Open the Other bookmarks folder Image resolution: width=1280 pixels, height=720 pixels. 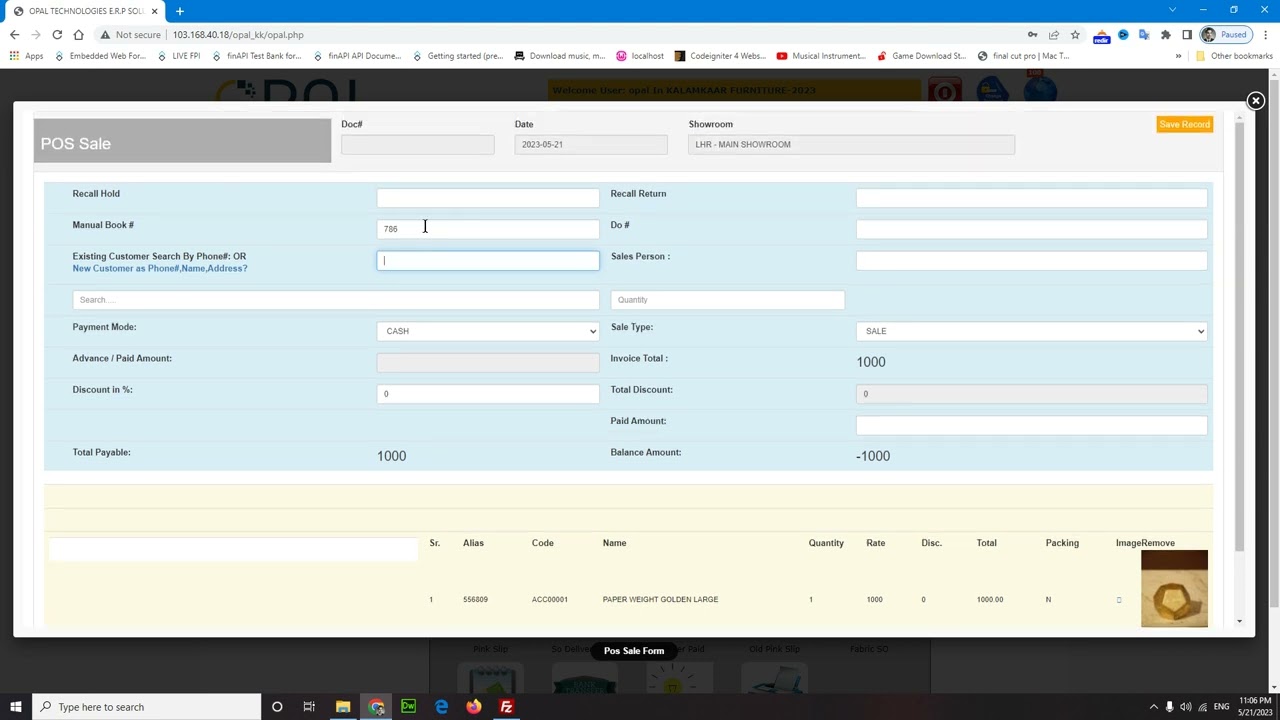[1233, 56]
